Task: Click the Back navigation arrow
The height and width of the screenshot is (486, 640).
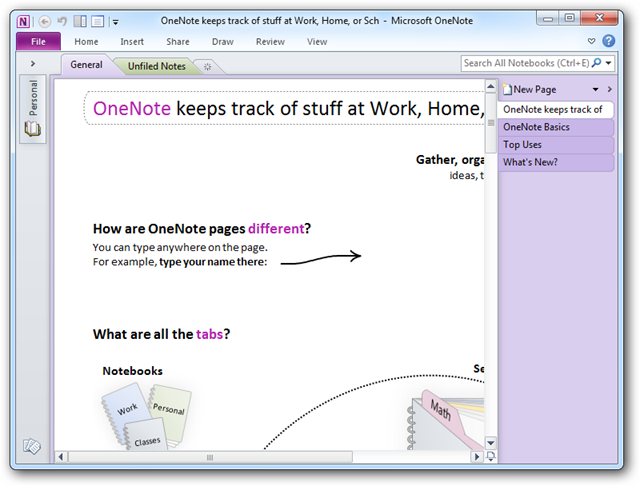Action: coord(44,21)
